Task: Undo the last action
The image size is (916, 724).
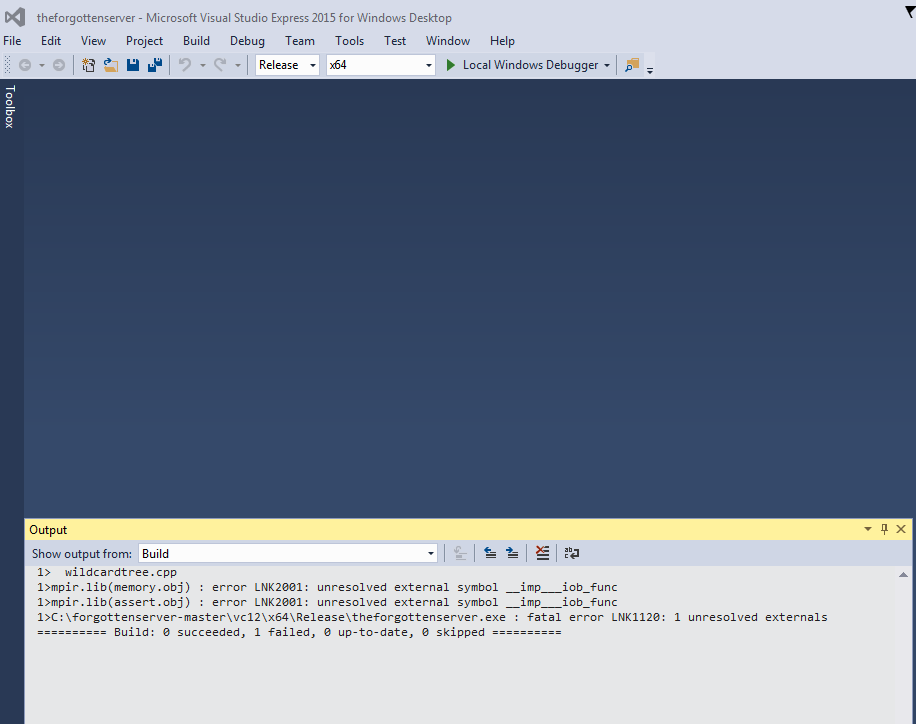Action: point(185,65)
